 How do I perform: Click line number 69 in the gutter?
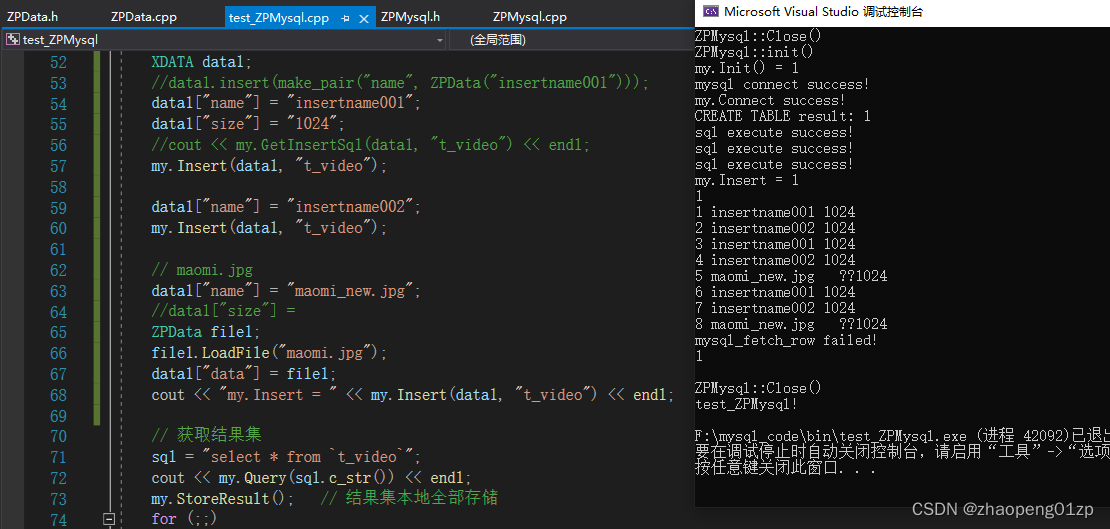58,416
